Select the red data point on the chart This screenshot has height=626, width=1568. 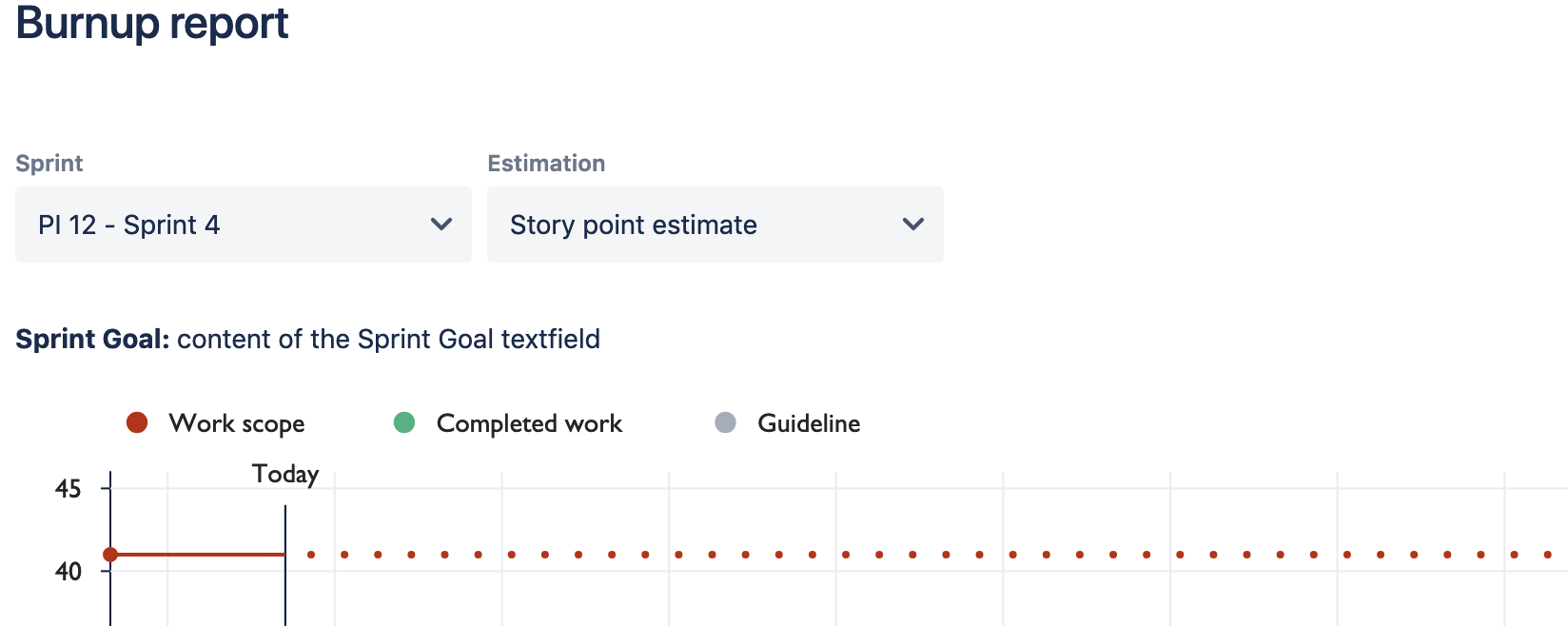111,553
